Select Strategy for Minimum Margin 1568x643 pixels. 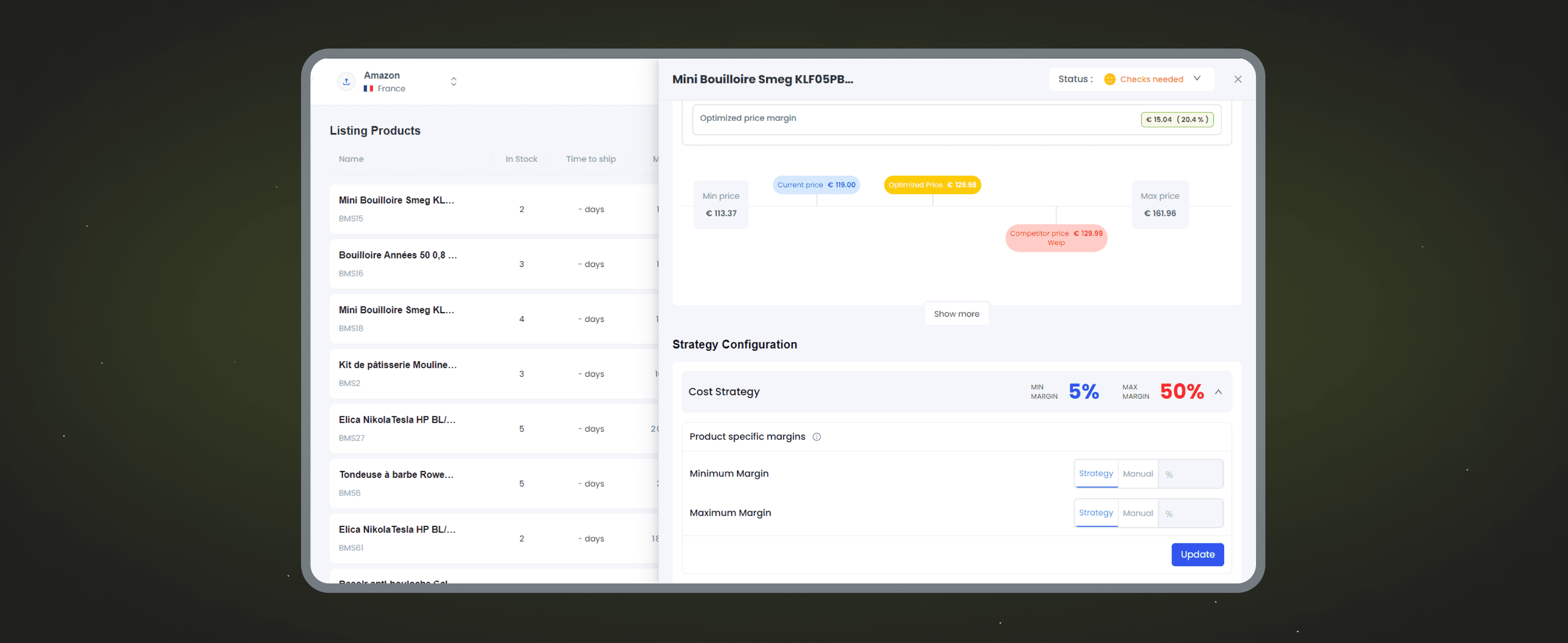(x=1096, y=474)
